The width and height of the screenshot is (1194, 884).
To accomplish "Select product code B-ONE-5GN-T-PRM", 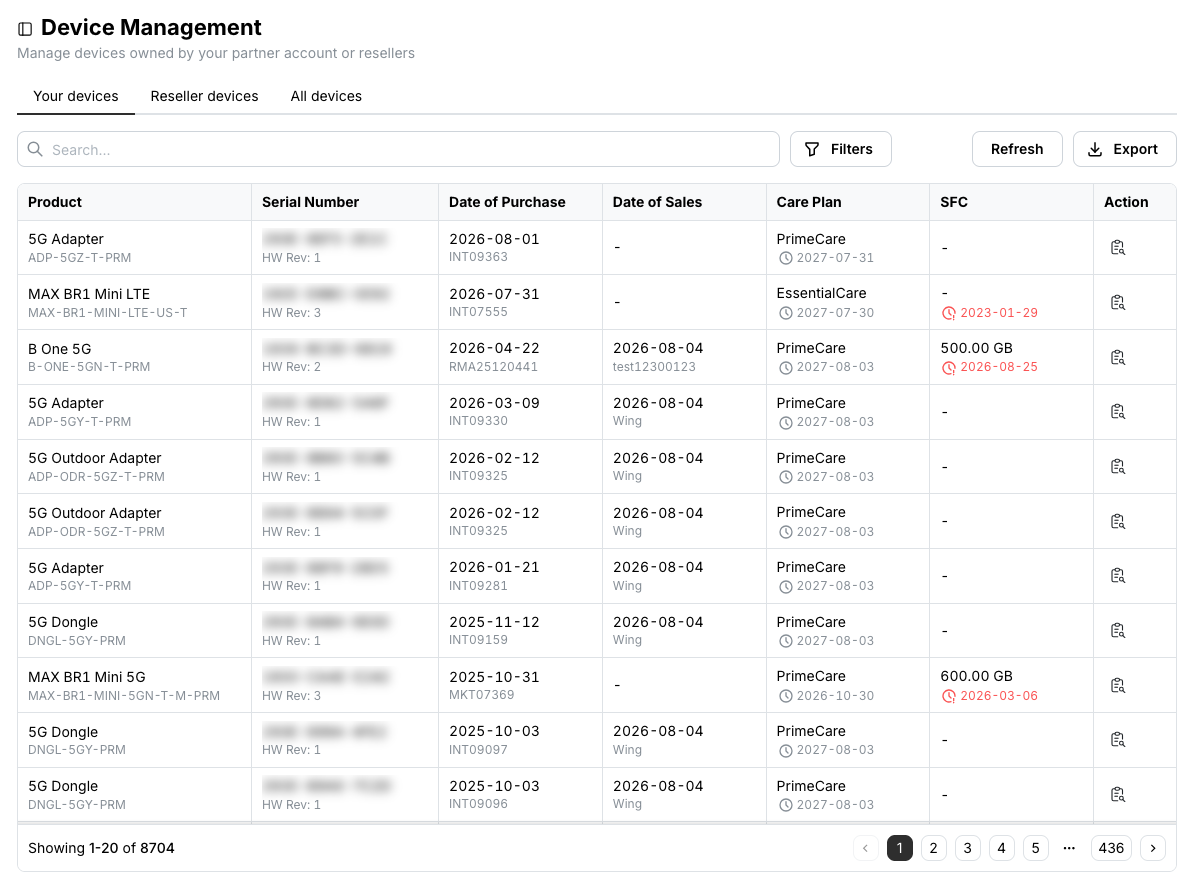I will click(x=89, y=367).
